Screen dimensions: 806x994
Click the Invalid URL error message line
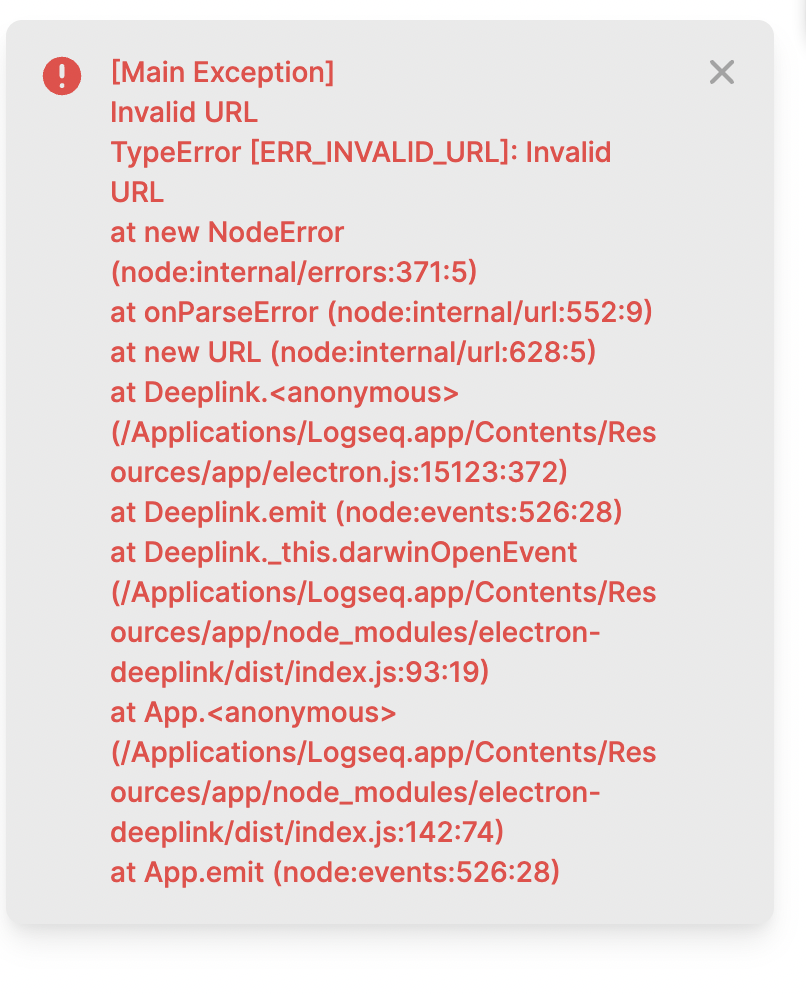point(183,112)
